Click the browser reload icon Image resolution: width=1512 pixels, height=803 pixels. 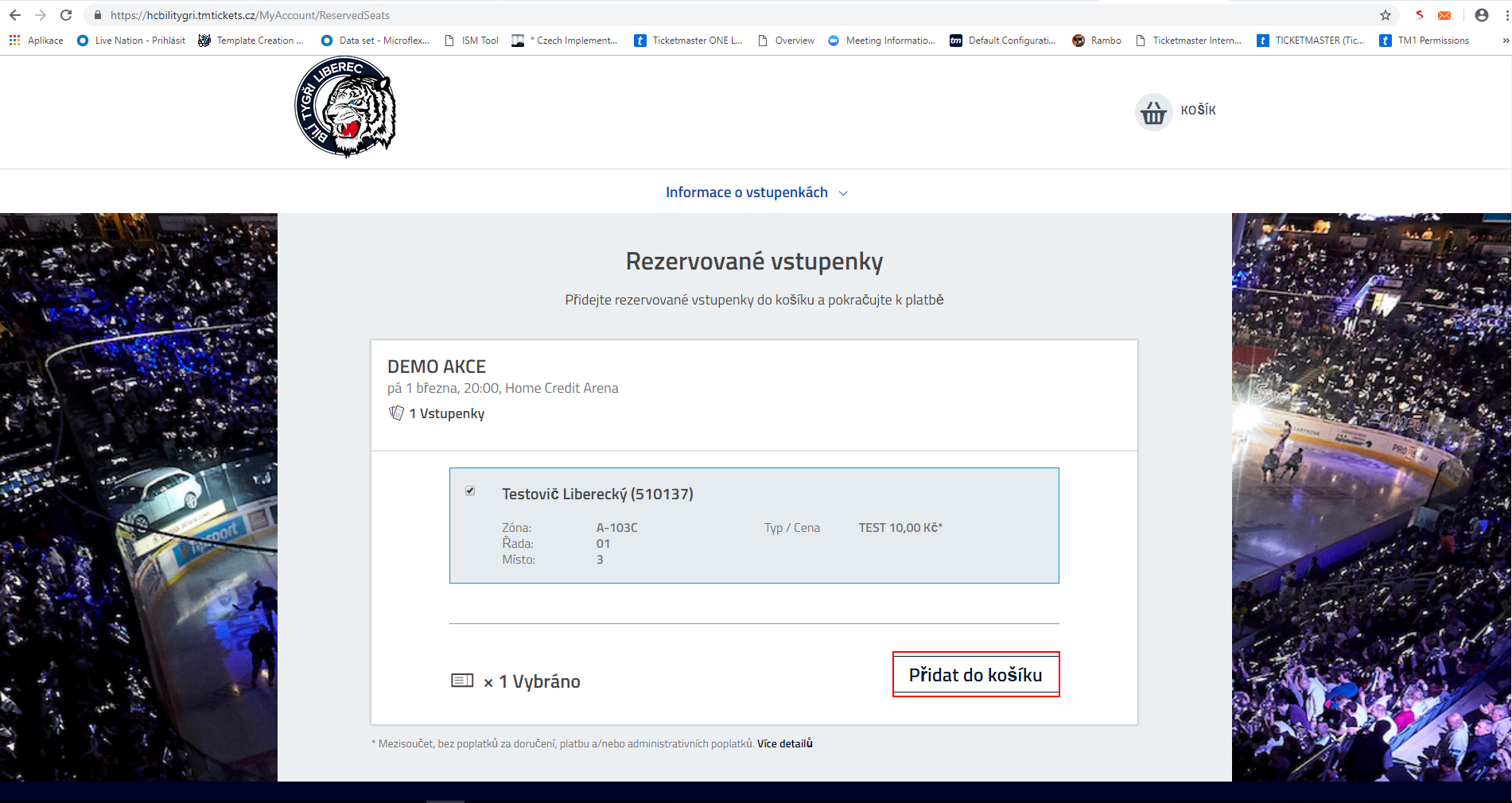tap(66, 15)
